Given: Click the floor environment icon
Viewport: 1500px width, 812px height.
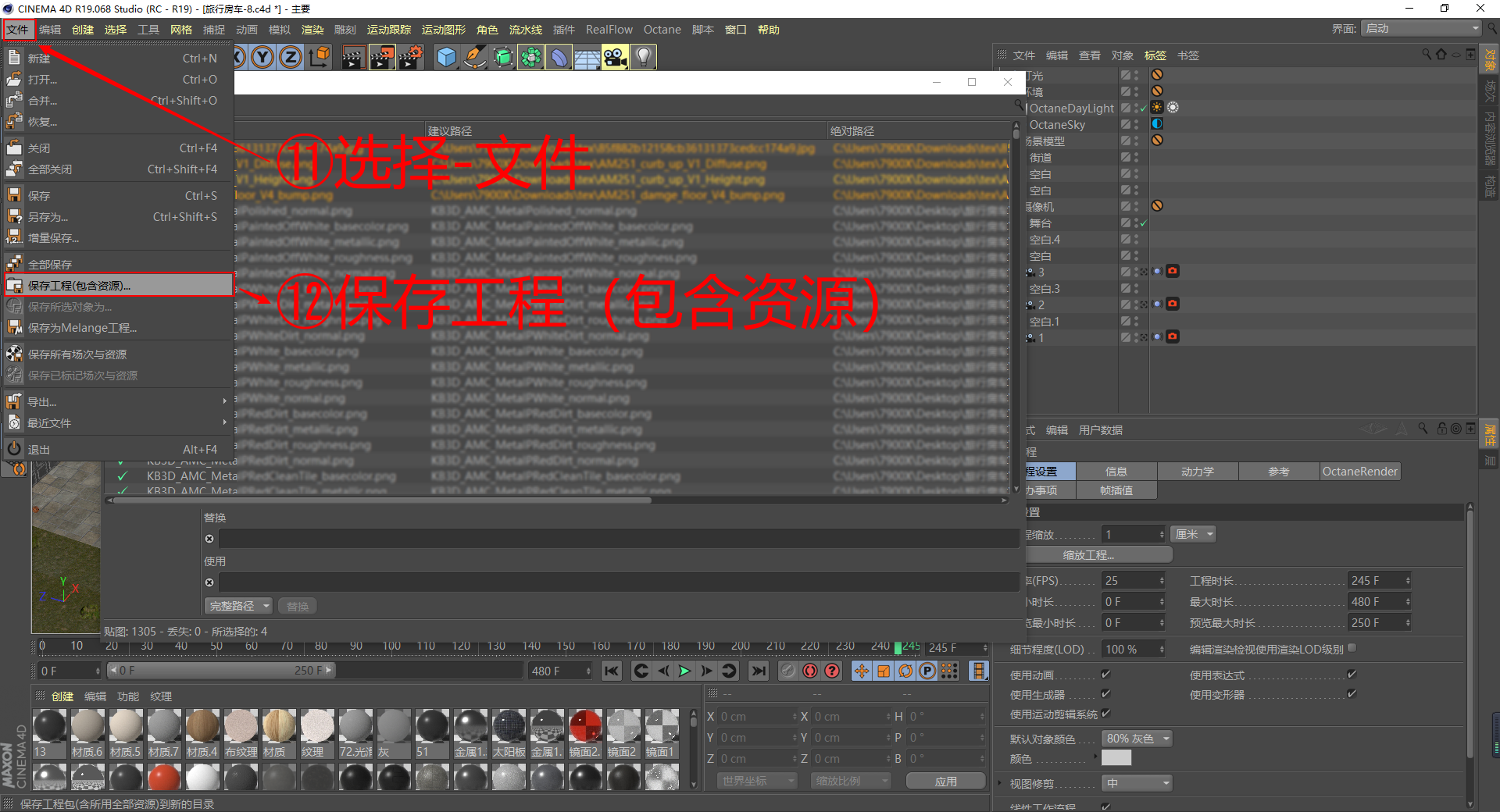Looking at the screenshot, I should (x=587, y=57).
